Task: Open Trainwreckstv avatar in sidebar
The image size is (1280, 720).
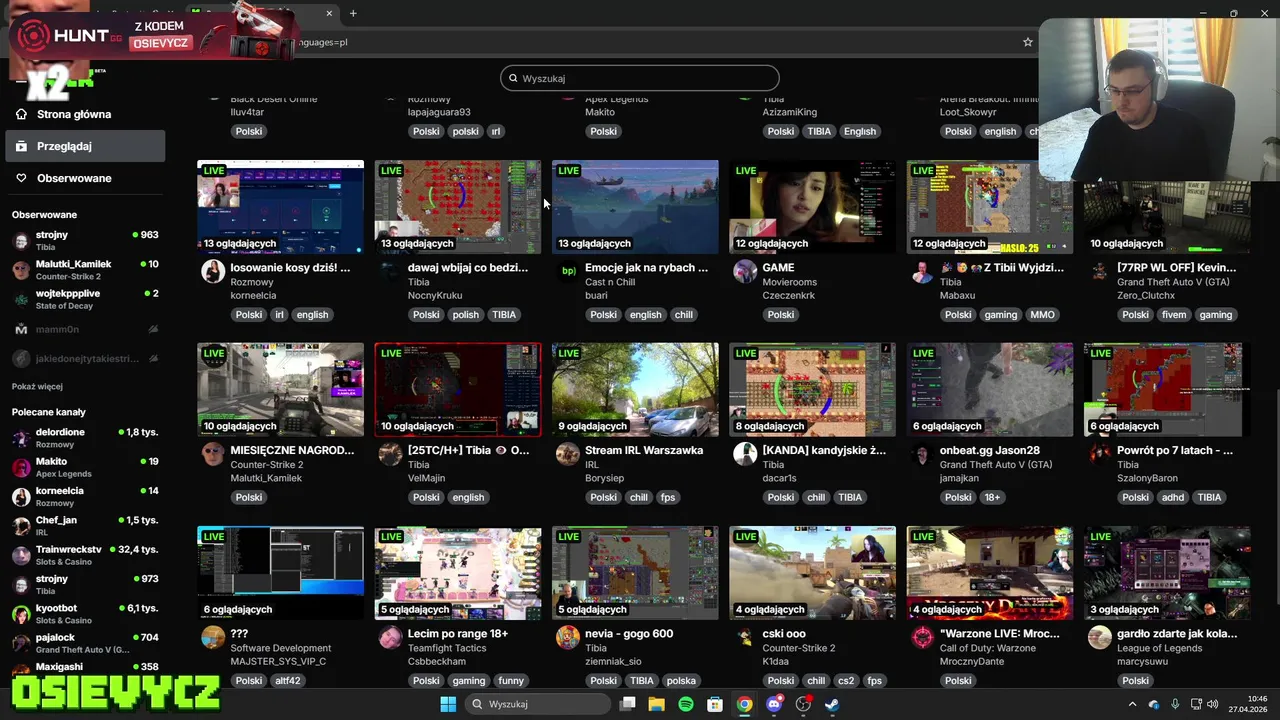Action: 21,555
